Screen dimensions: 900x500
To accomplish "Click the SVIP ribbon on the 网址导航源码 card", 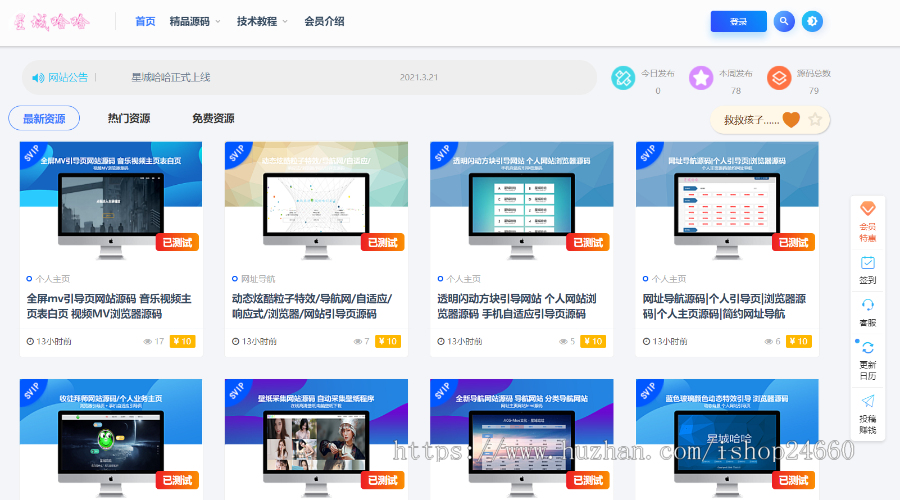I will (x=649, y=154).
